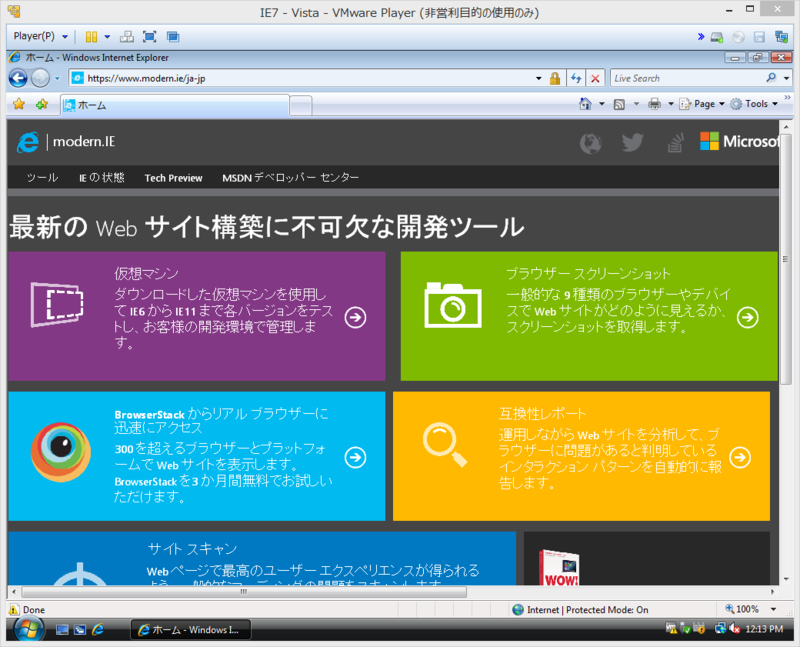Click arrow on the 仮想マシン purple tile

355,317
